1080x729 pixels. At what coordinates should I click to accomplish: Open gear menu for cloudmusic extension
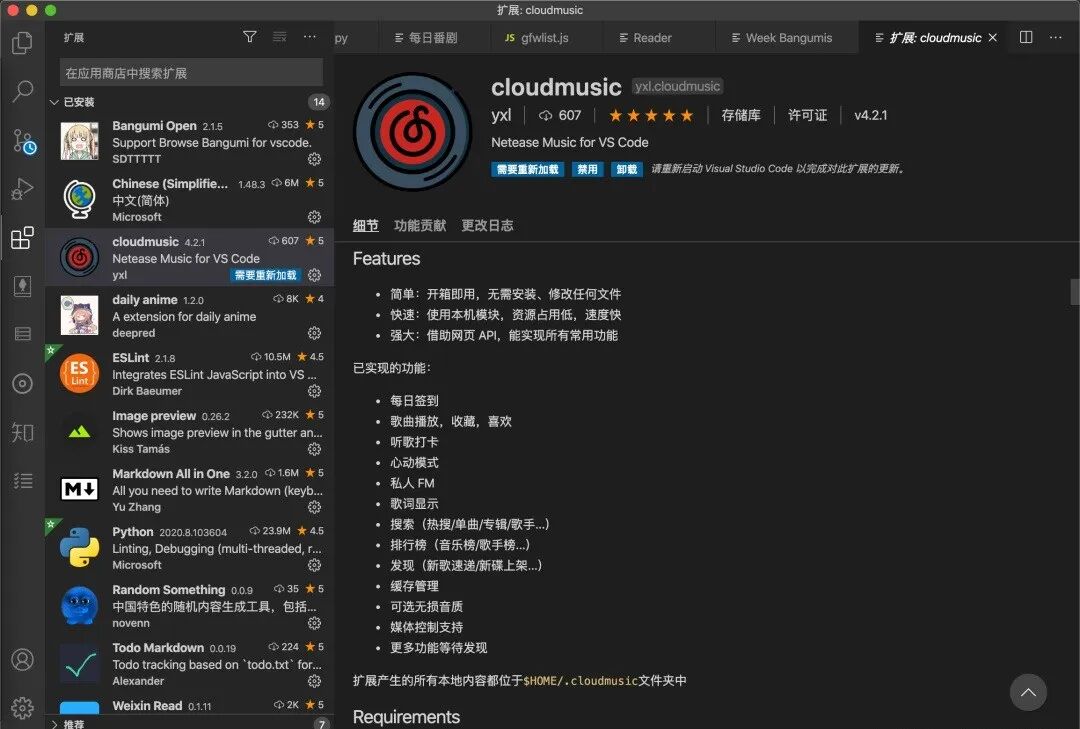click(x=315, y=275)
